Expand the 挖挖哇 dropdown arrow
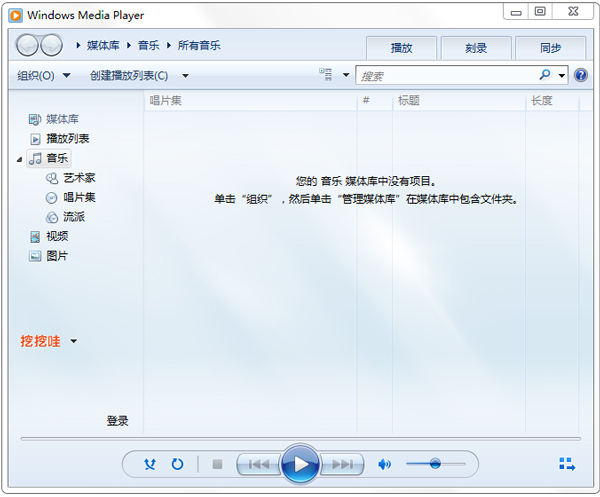The height and width of the screenshot is (497, 600). 73,341
